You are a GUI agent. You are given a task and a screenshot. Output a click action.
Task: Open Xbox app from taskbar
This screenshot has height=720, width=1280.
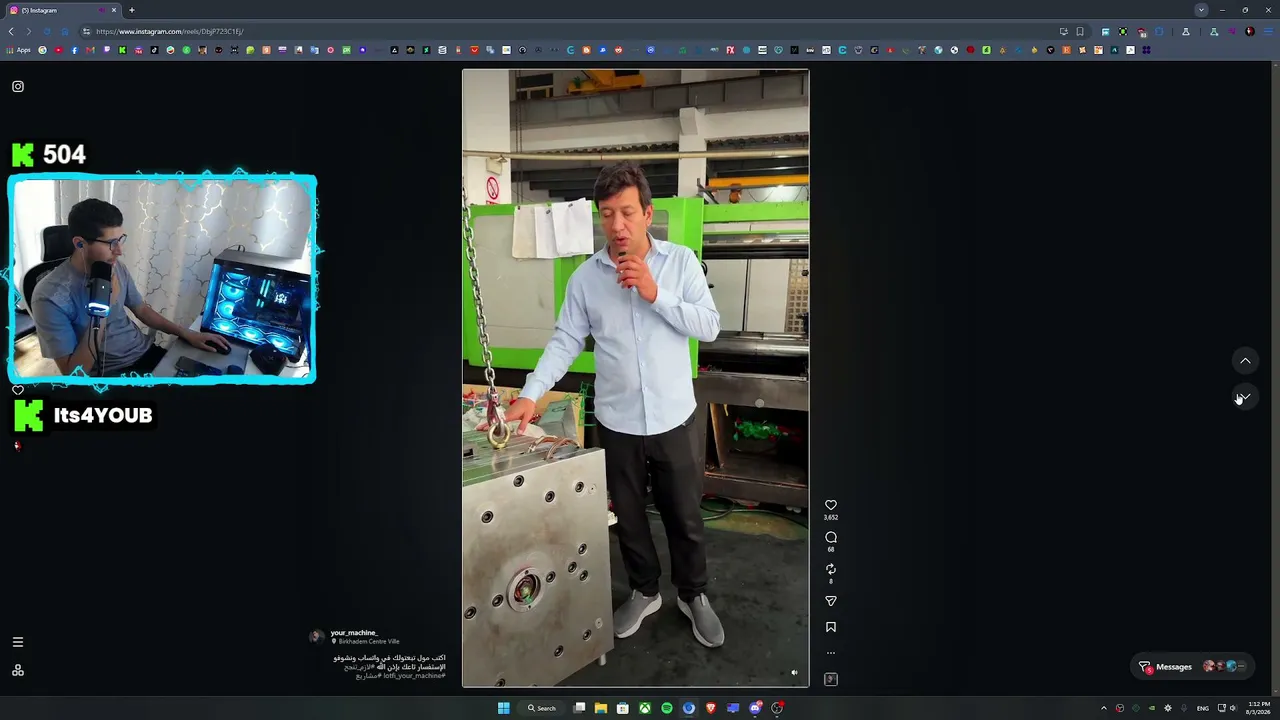645,708
